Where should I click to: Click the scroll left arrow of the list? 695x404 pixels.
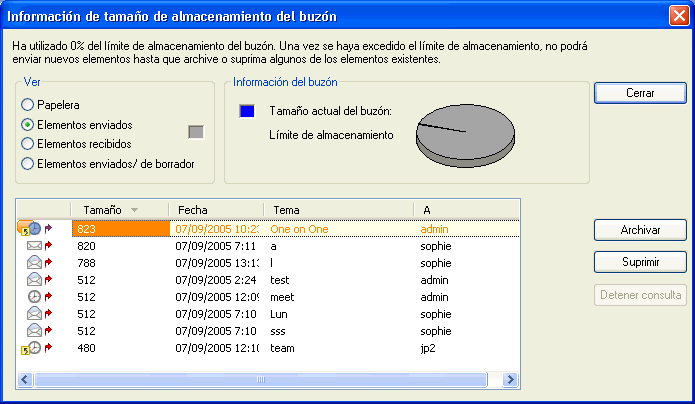(24, 380)
